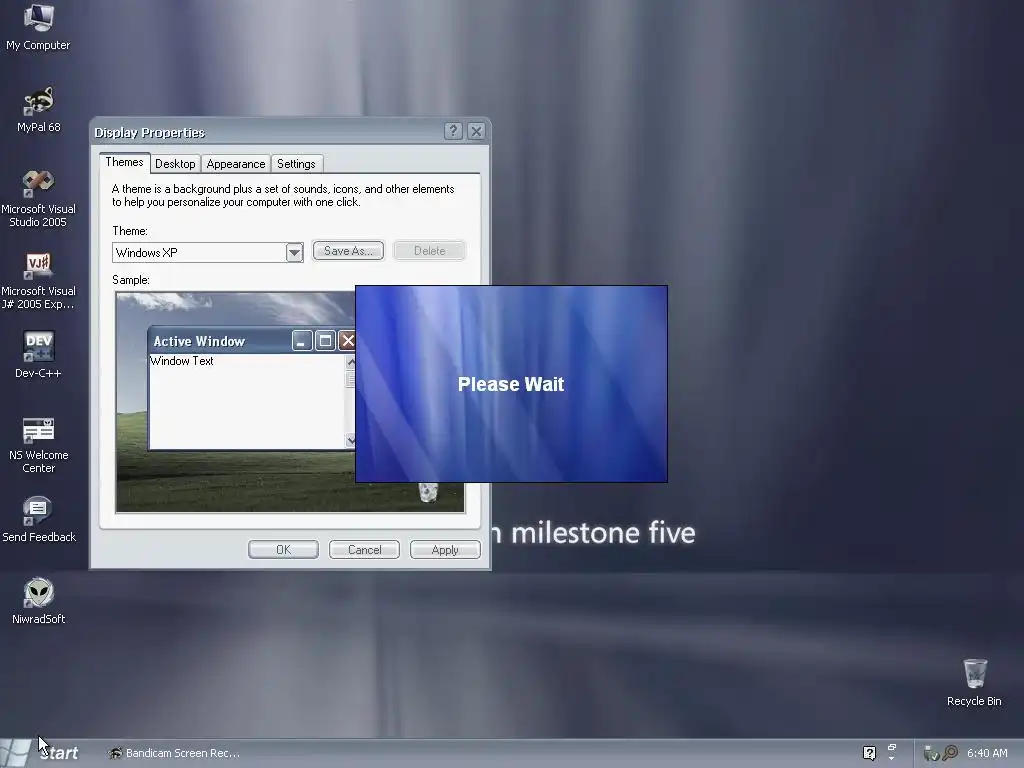Viewport: 1024px width, 768px height.
Task: Click the sample preview minimize button
Action: coord(302,341)
